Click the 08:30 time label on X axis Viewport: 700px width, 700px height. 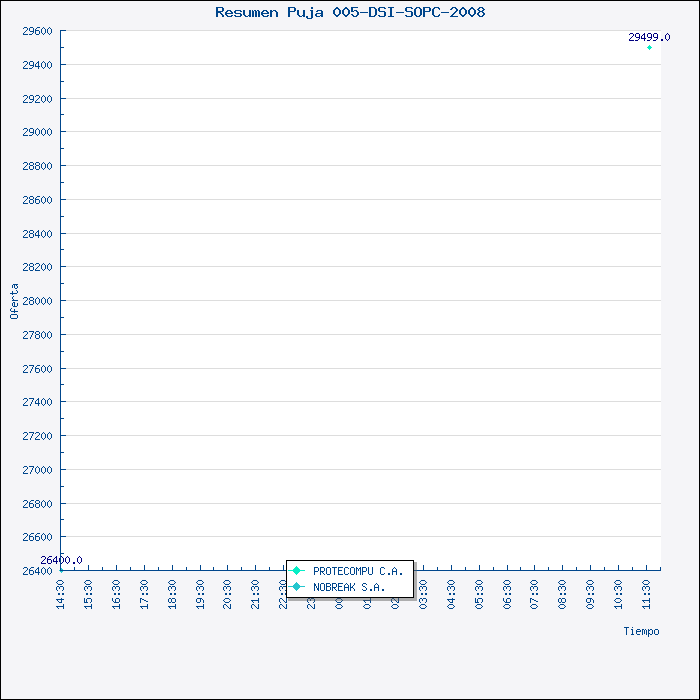[564, 592]
